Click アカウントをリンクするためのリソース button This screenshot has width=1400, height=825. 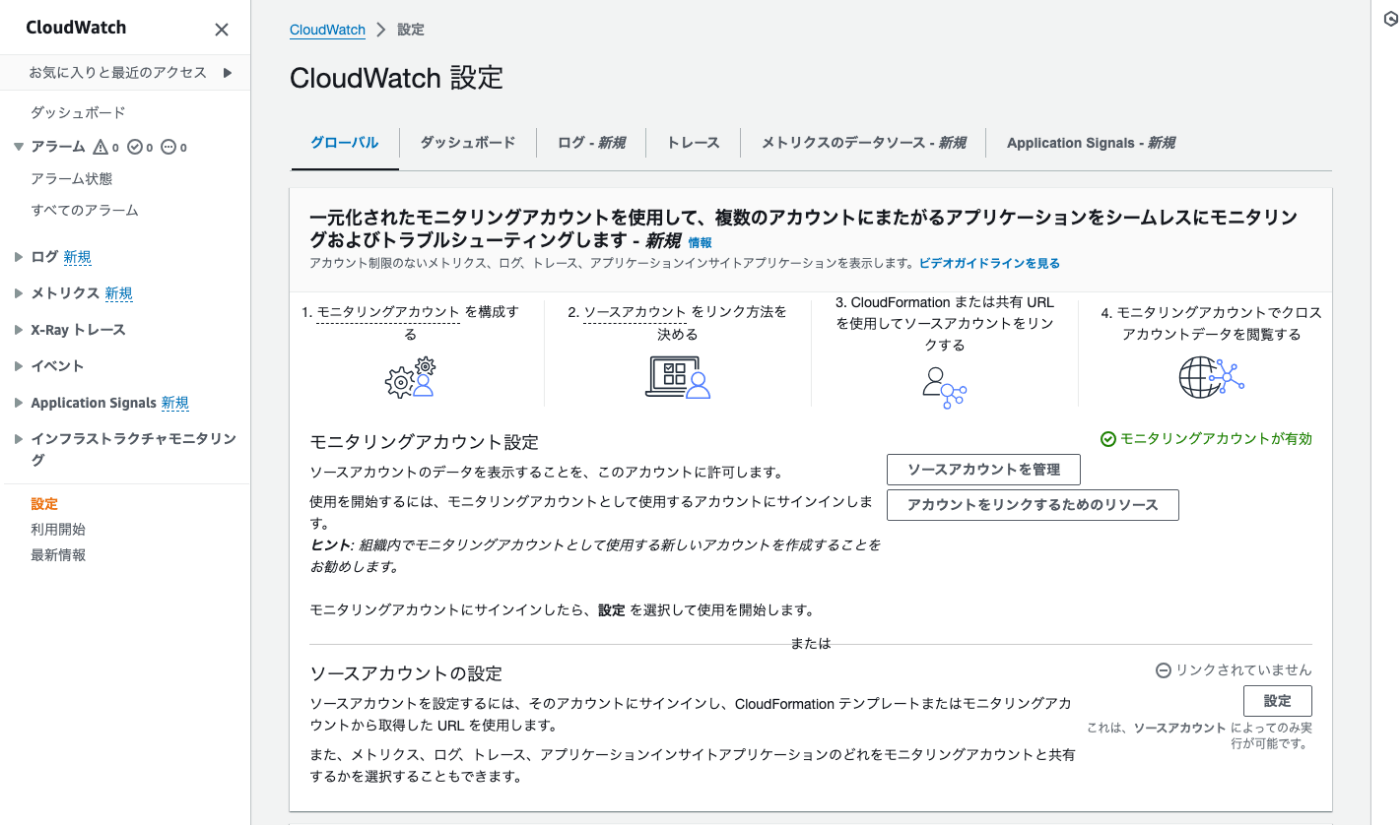(x=1032, y=505)
